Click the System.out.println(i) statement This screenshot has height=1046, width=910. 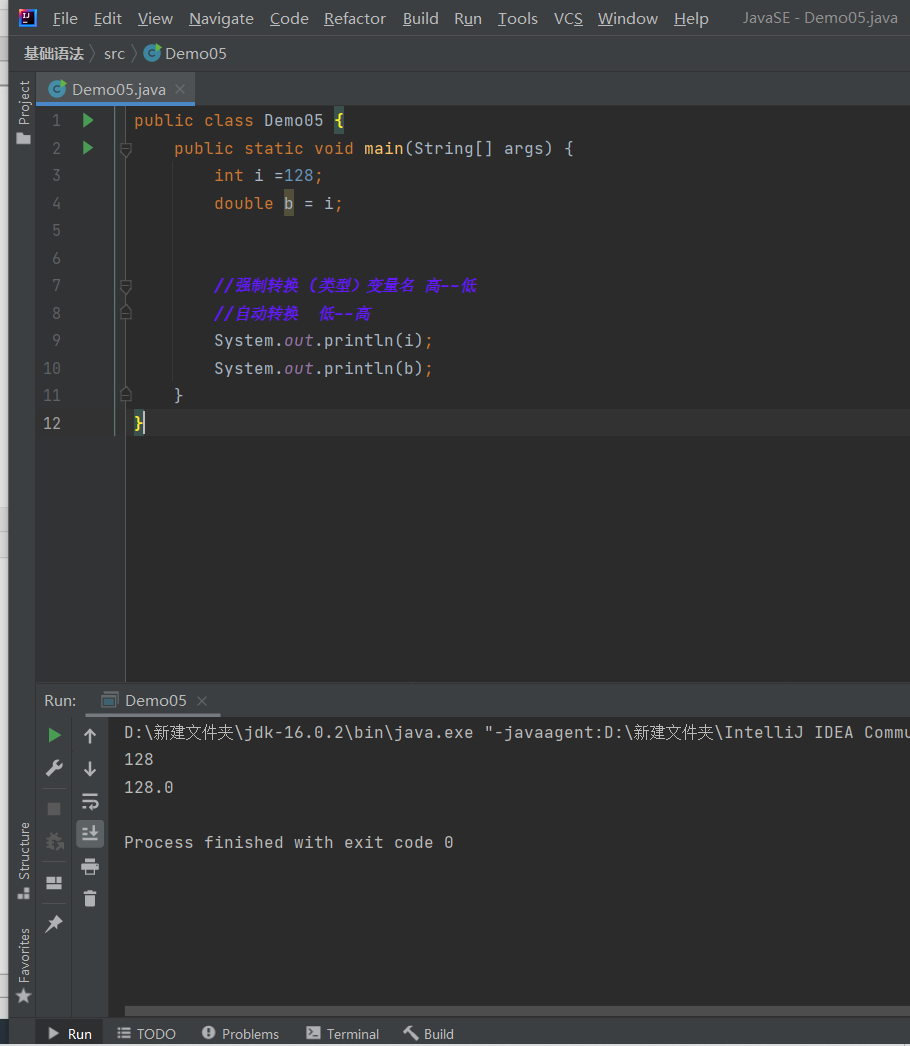[x=323, y=341]
